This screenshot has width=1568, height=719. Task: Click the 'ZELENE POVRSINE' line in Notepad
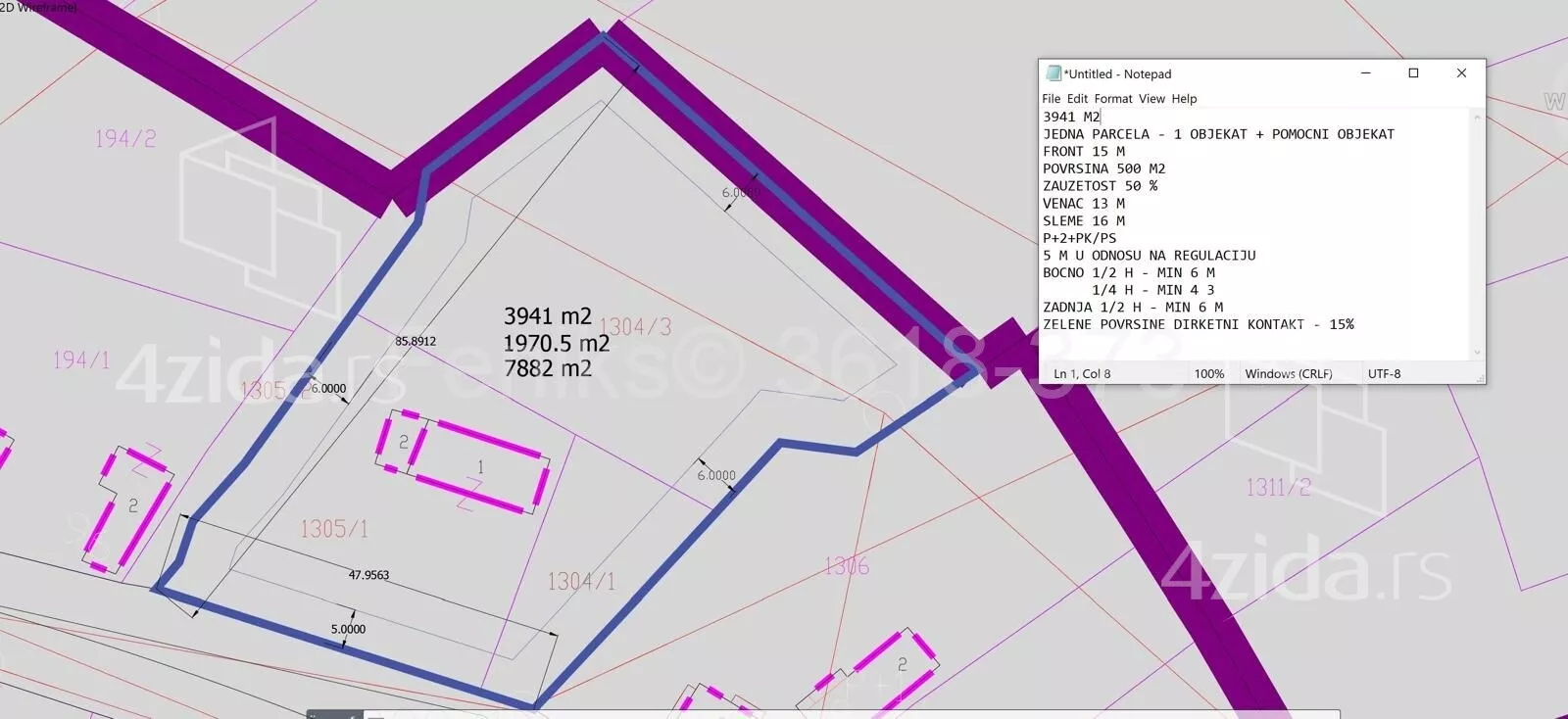tap(1199, 324)
